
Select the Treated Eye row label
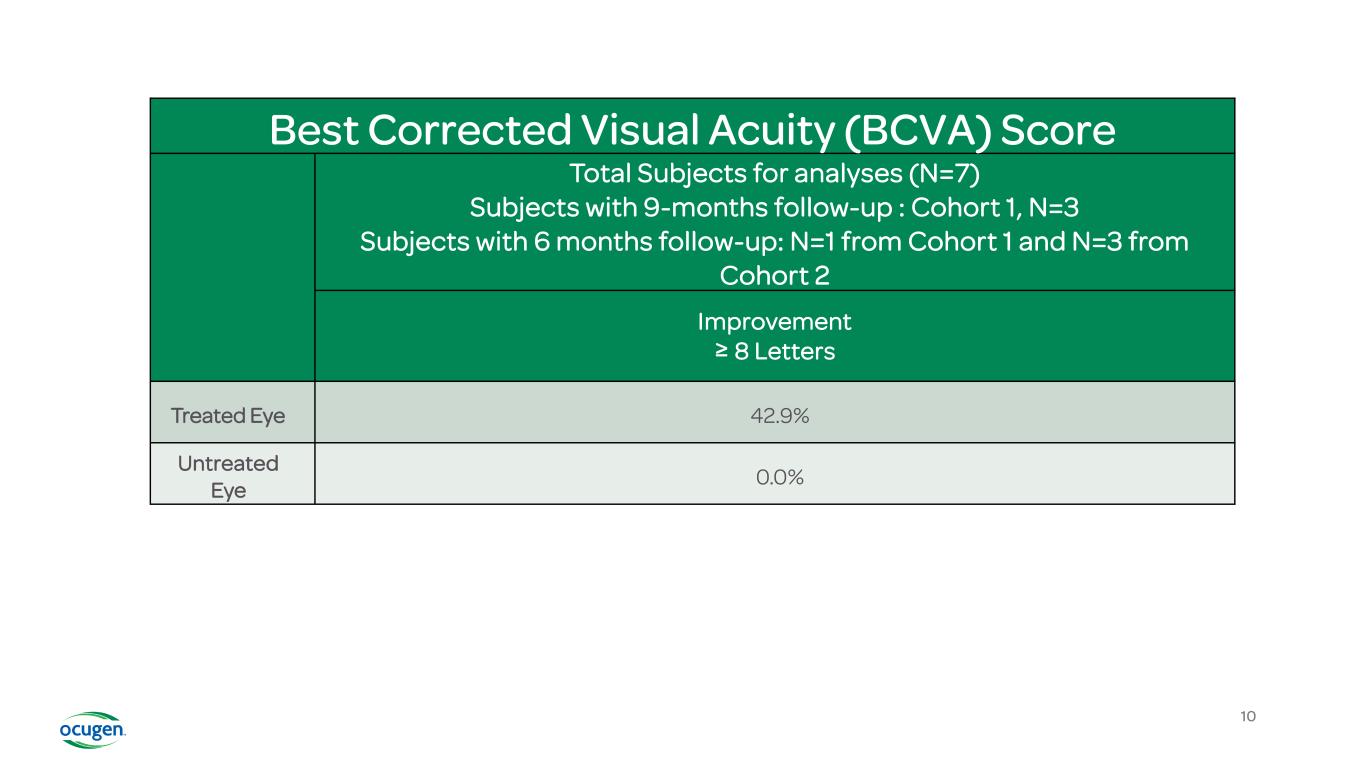(x=228, y=415)
